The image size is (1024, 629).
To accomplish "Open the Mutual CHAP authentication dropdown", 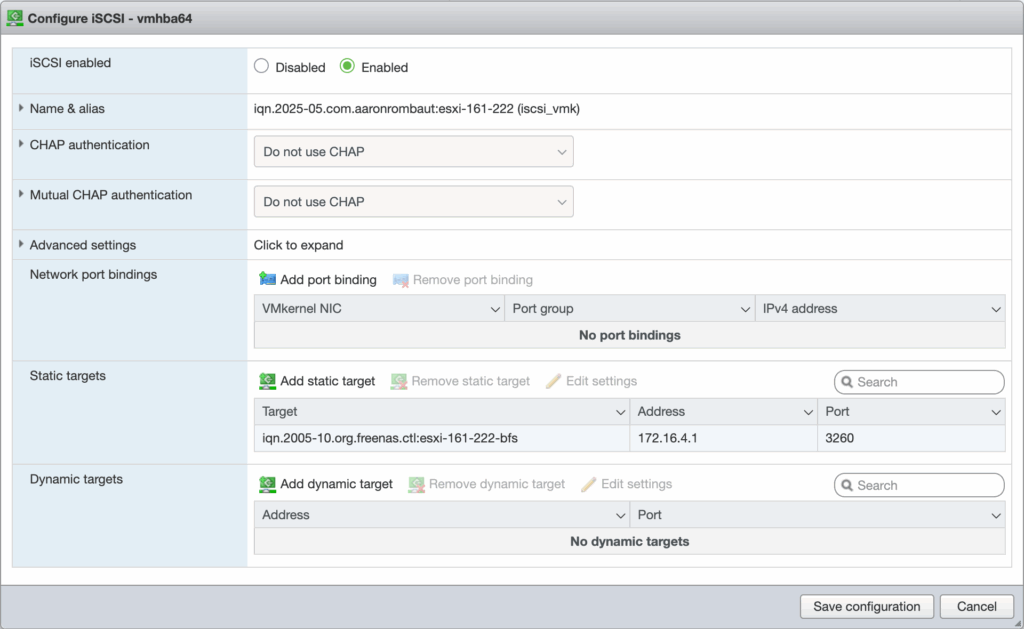I will tap(413, 202).
